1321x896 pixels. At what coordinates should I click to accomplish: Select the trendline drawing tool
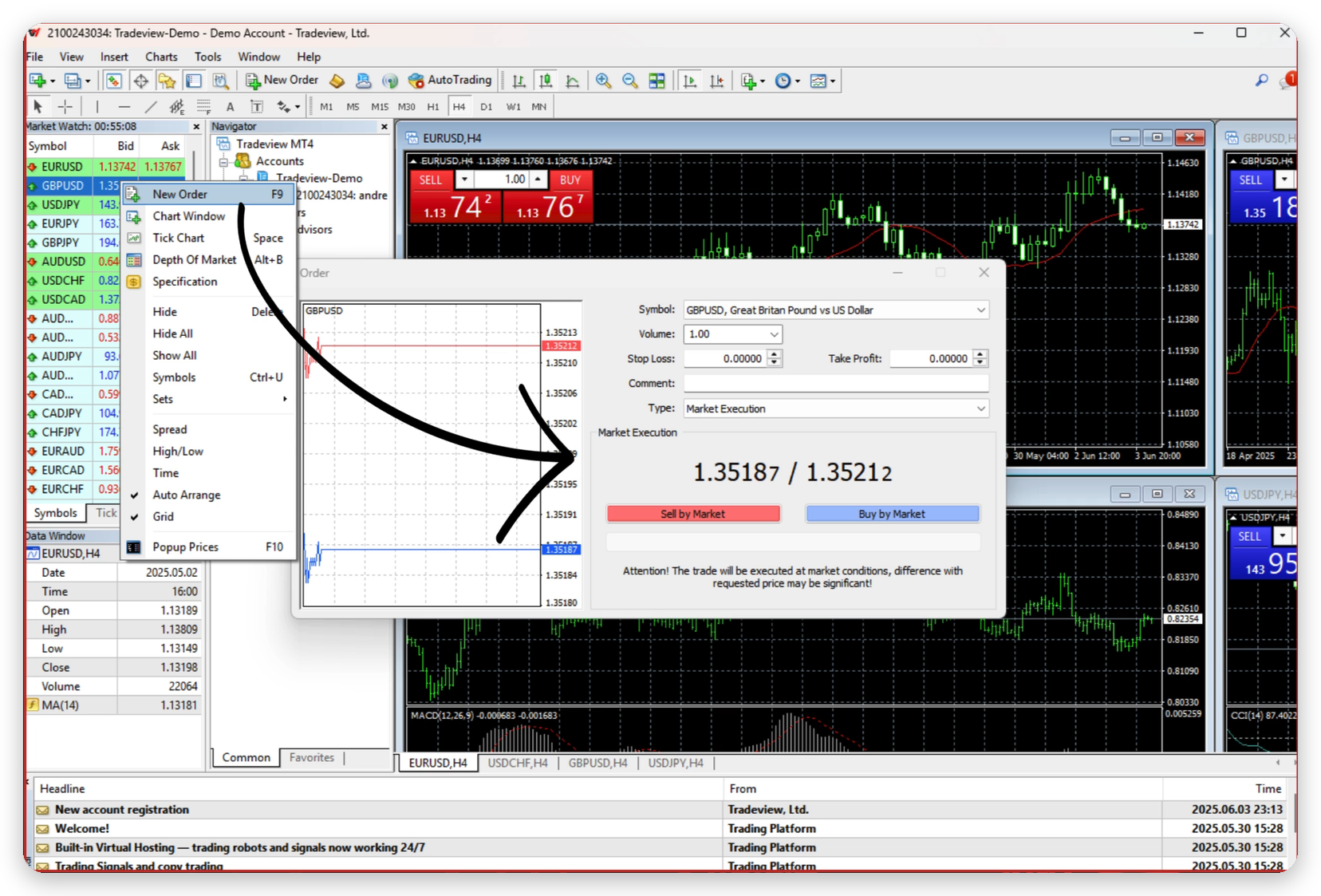pos(151,106)
